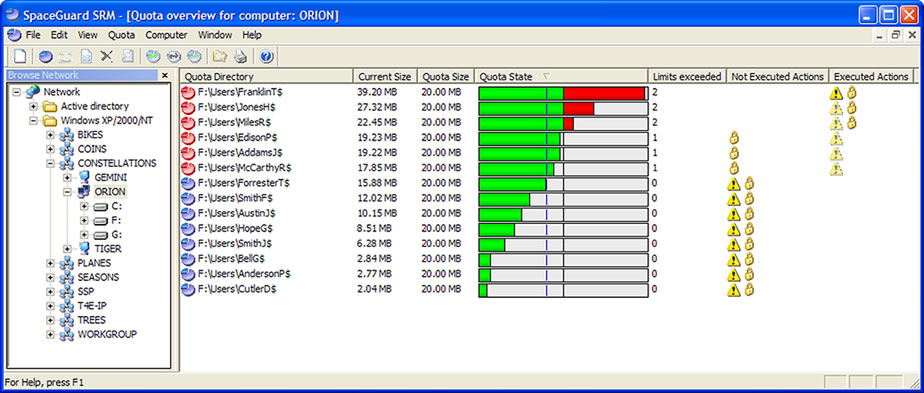
Task: Click the blue quota icon for CutlerD$
Action: (188, 289)
